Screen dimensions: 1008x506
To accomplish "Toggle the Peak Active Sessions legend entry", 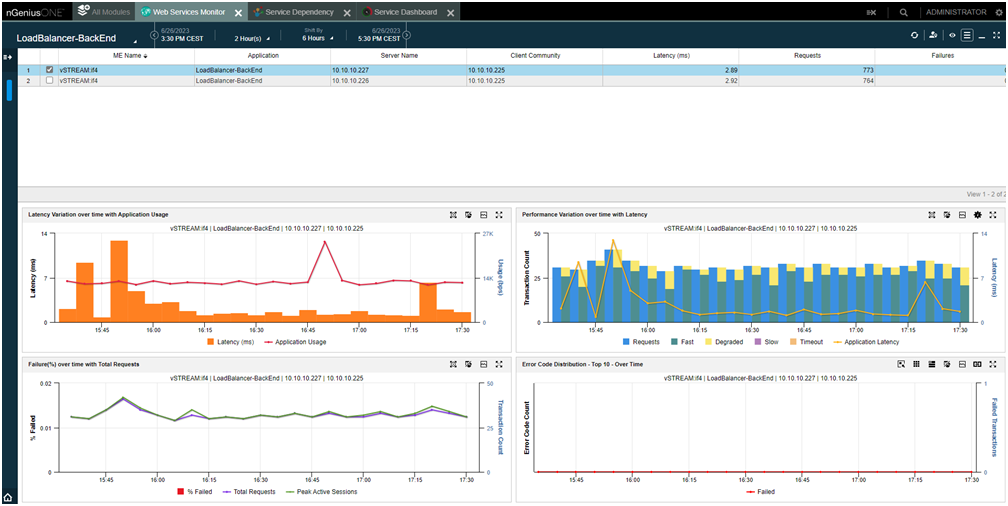I will (321, 492).
